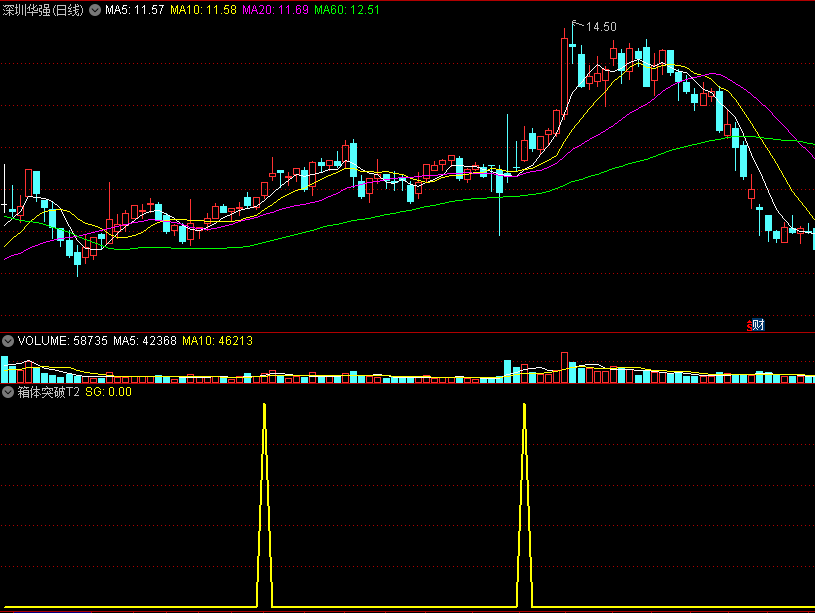
Task: Select the MA20: 11.69 label
Action: (275, 10)
